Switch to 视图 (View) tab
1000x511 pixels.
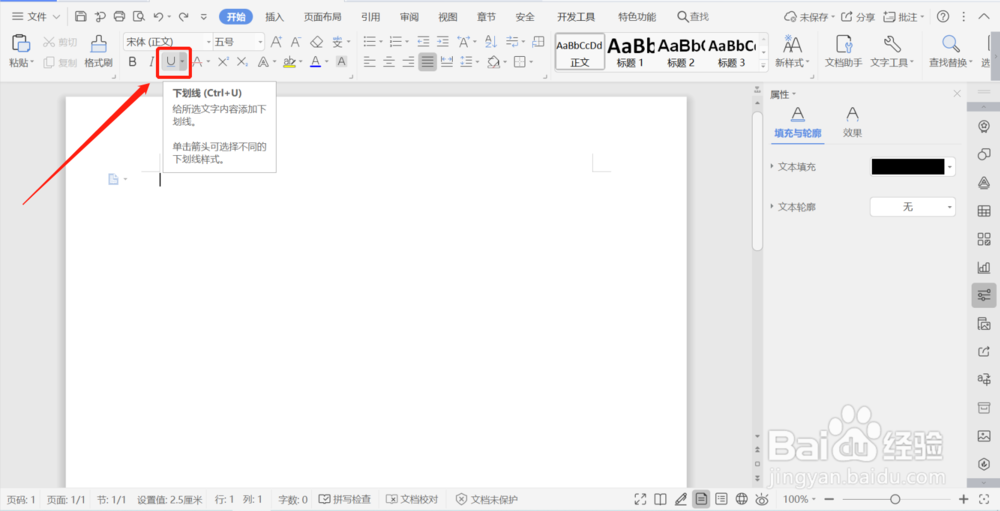pos(448,17)
